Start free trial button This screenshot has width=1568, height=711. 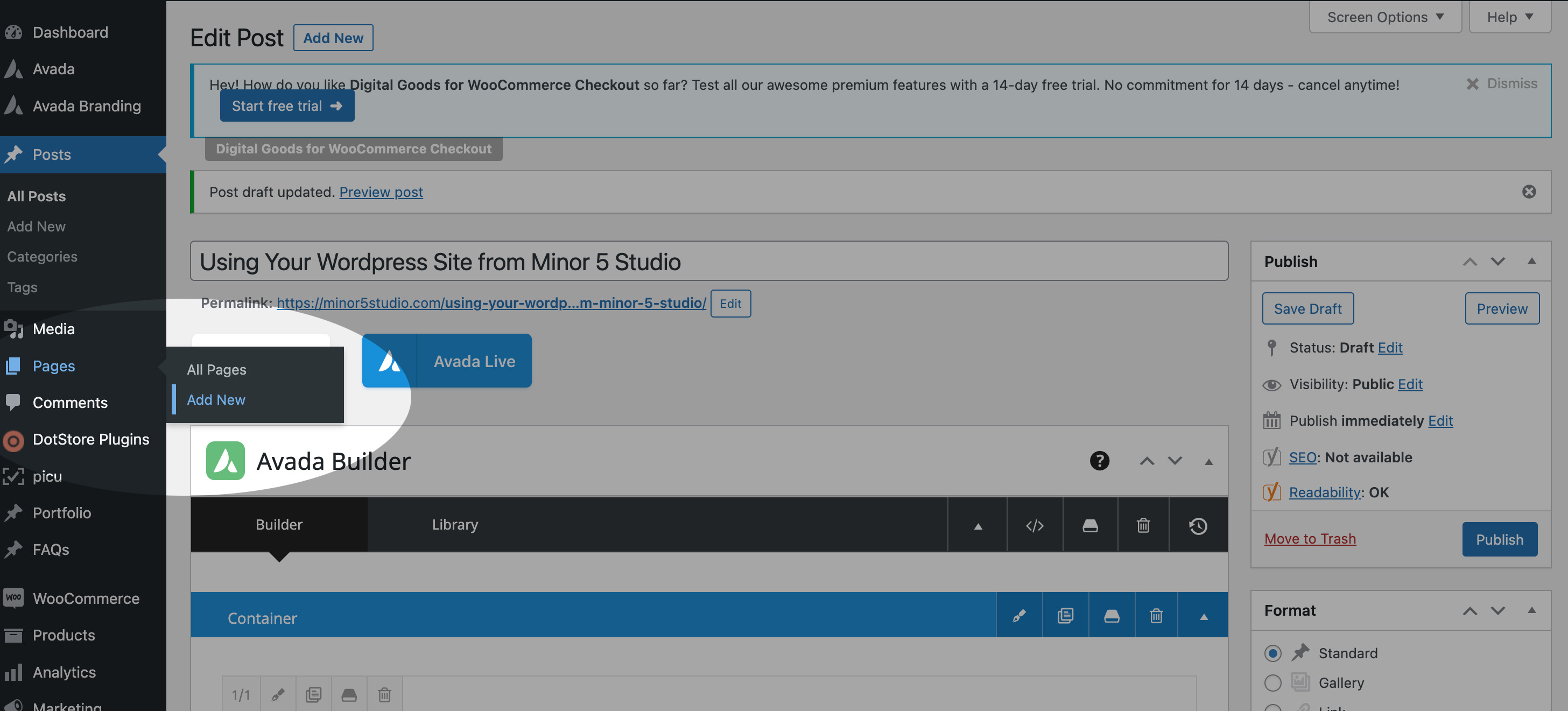[287, 105]
